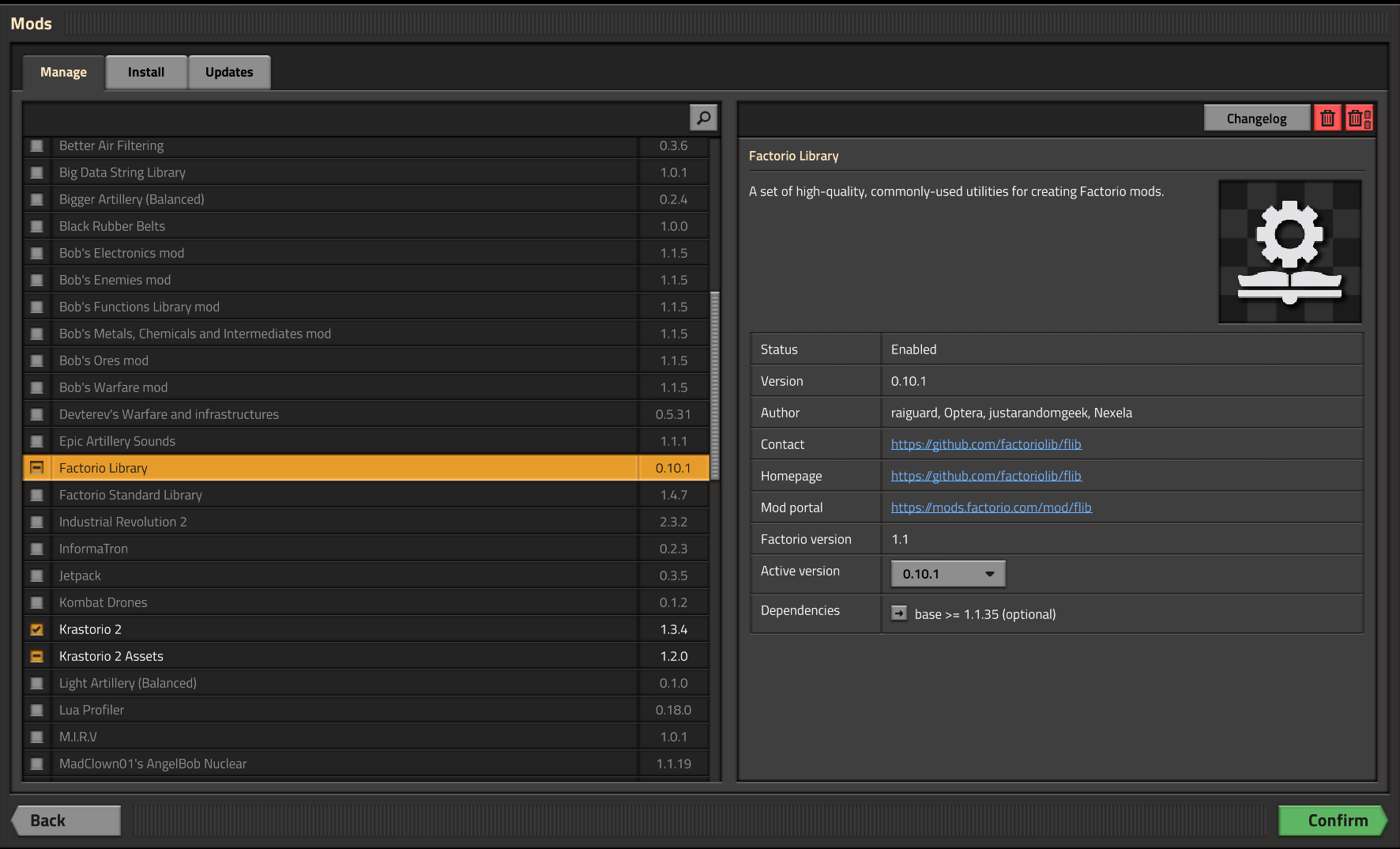The height and width of the screenshot is (849, 1400).
Task: Toggle Epic Artillery Sounds checkbox
Action: point(36,441)
